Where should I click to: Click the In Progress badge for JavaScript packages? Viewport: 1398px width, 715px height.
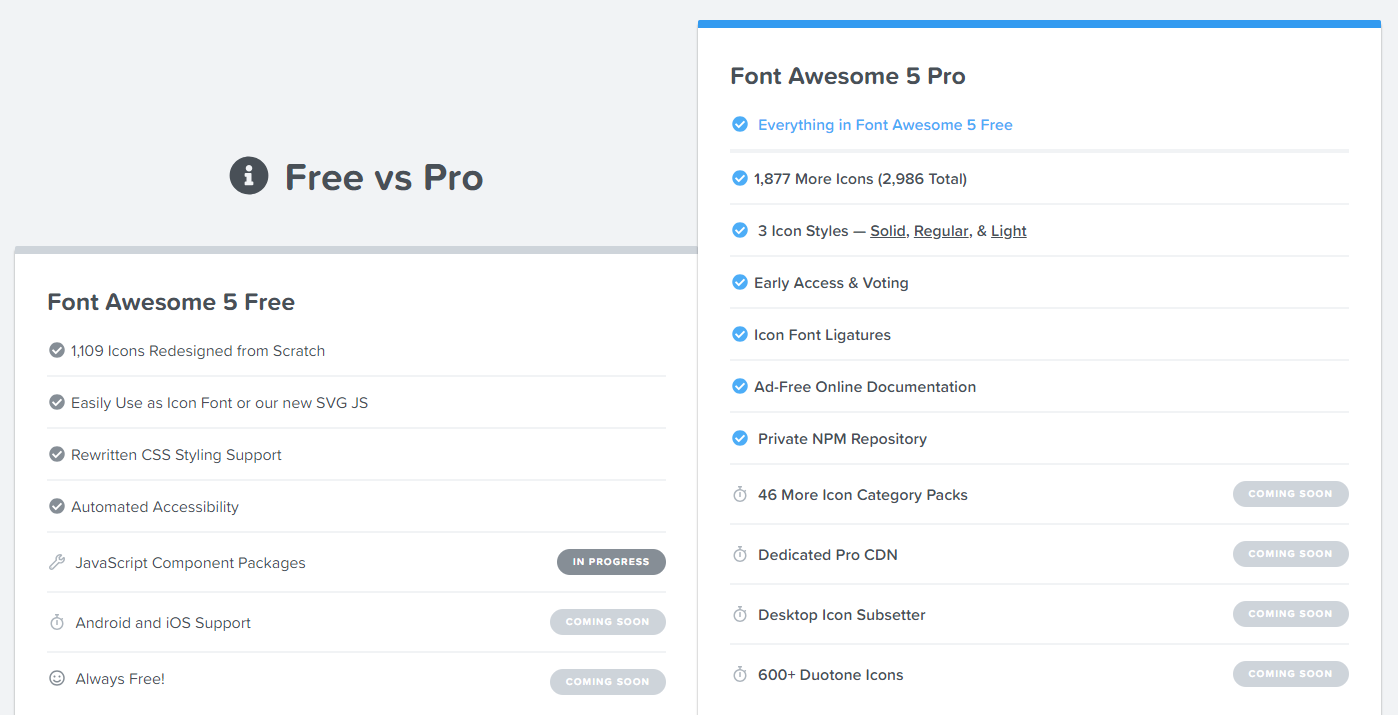click(x=611, y=562)
